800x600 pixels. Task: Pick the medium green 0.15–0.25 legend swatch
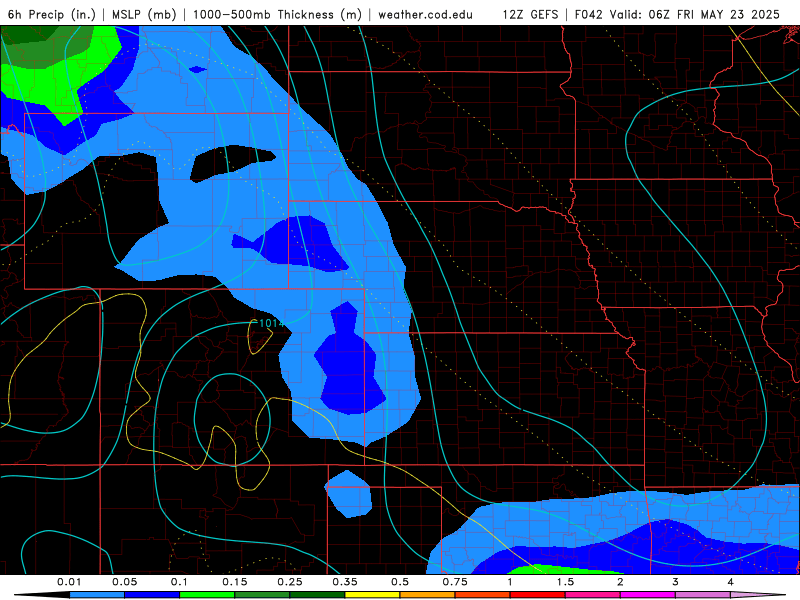tap(262, 595)
